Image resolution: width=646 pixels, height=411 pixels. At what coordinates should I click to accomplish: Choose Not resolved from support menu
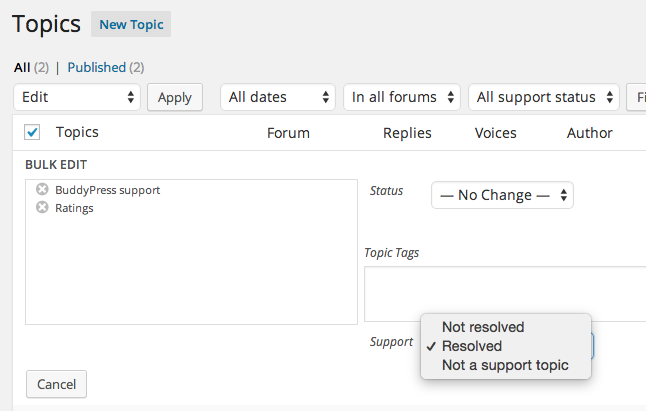click(x=483, y=327)
